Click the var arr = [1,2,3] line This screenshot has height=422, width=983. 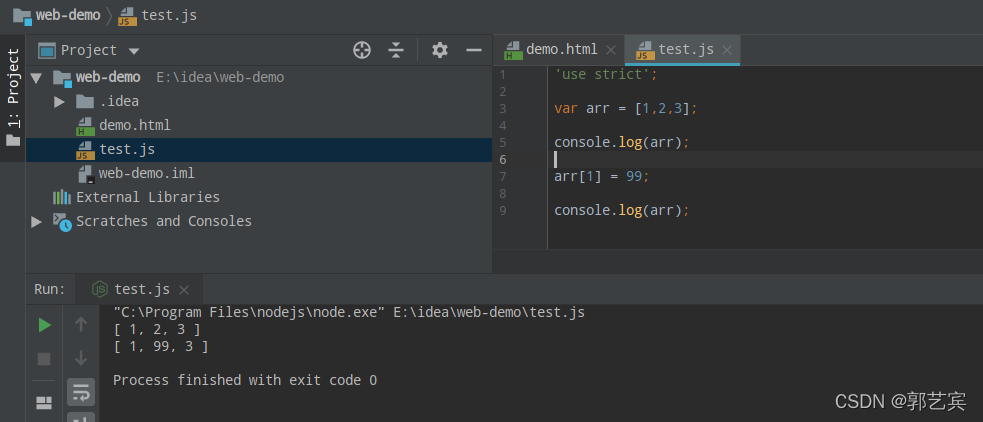click(626, 108)
